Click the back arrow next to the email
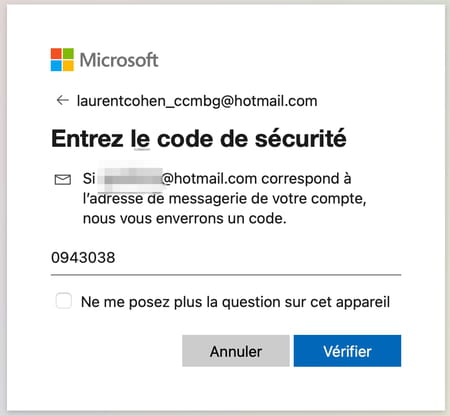The width and height of the screenshot is (450, 416). pos(62,100)
